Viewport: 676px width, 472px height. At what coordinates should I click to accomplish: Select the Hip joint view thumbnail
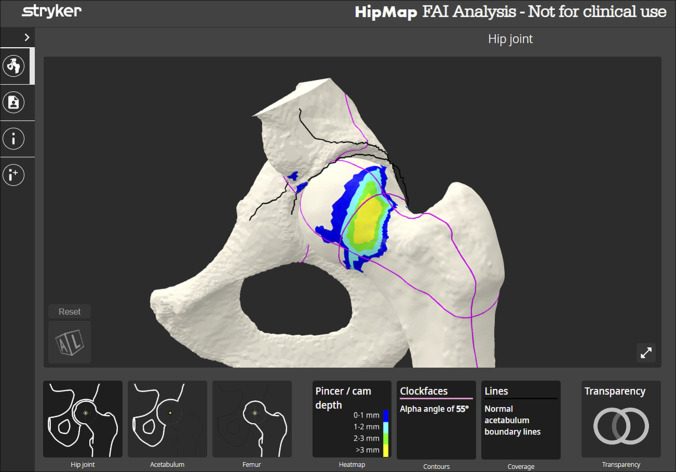83,419
